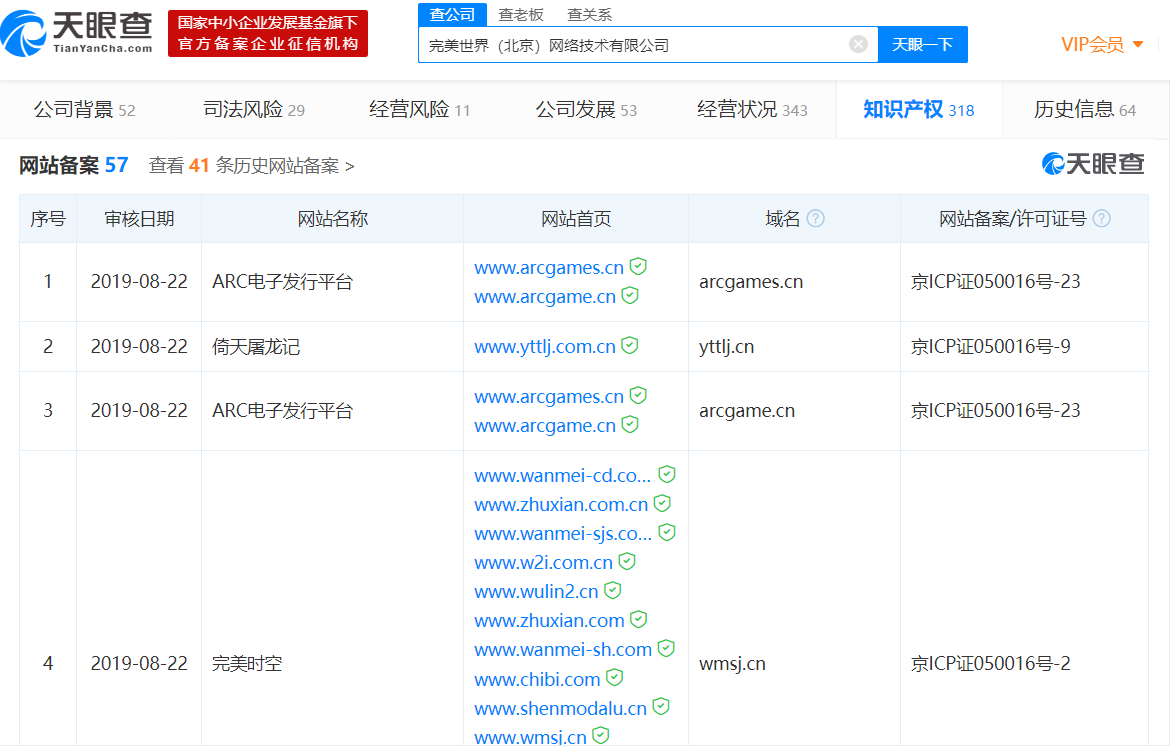Click the 天眼一下 search button
Viewport: 1170px width, 746px height.
coord(922,45)
